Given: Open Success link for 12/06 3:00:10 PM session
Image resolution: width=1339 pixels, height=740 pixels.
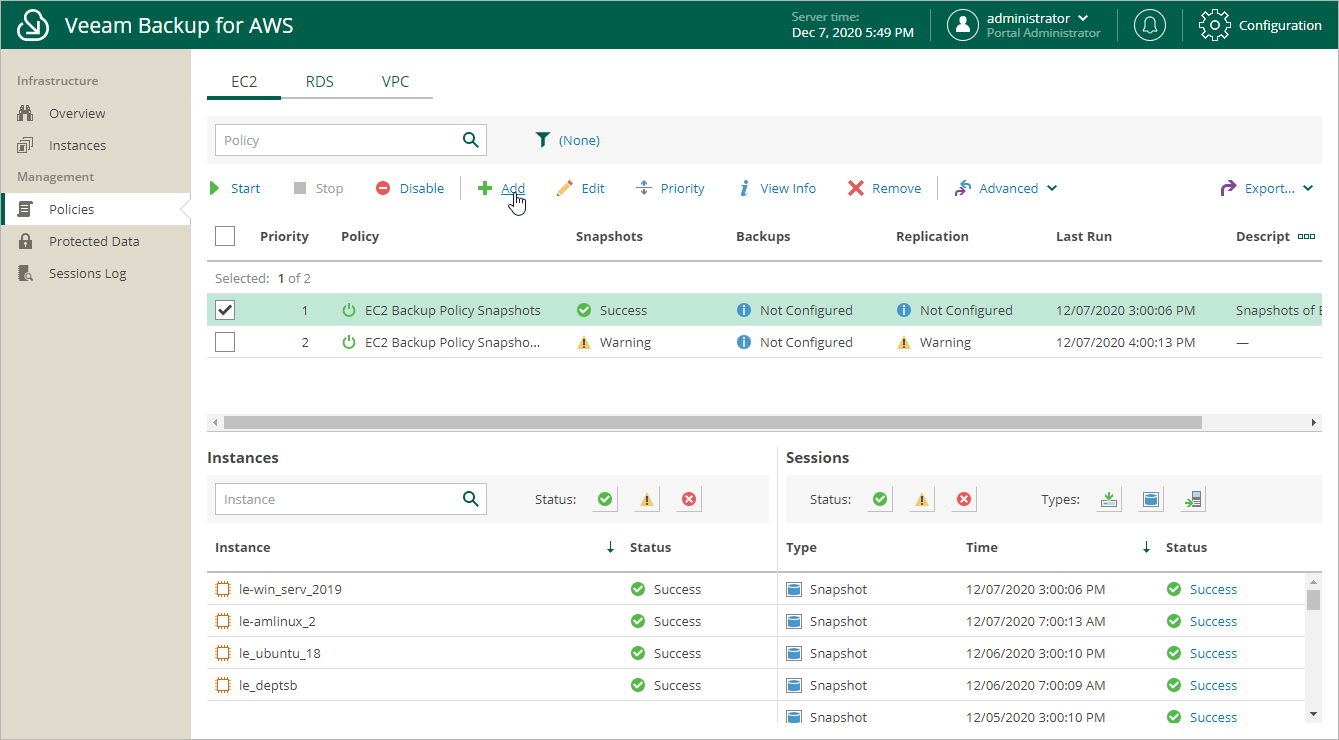Looking at the screenshot, I should (1213, 653).
